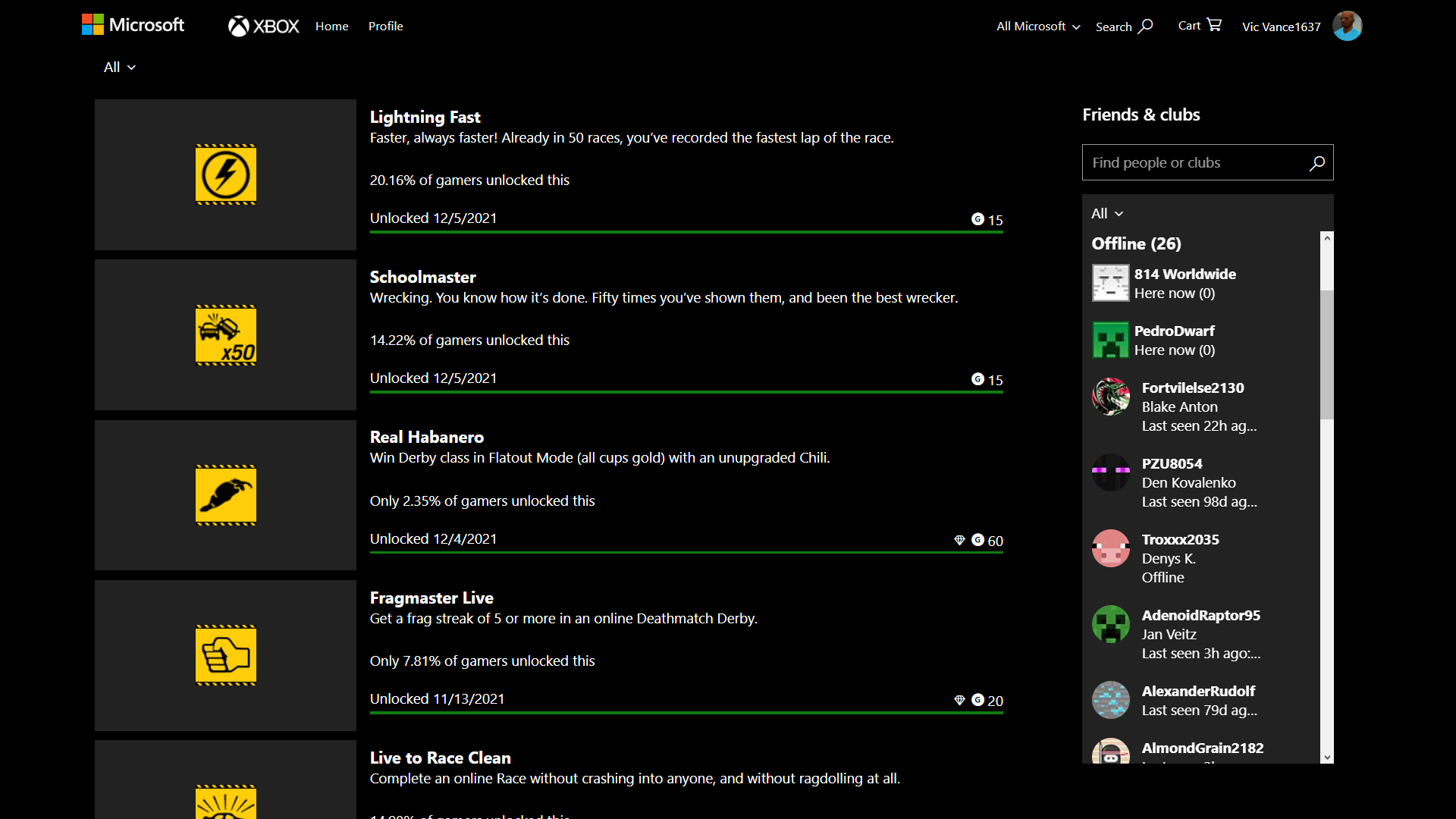Click rare diamond icon on Fragmaster Live
Screen dimensions: 1456x819
[x=959, y=700]
